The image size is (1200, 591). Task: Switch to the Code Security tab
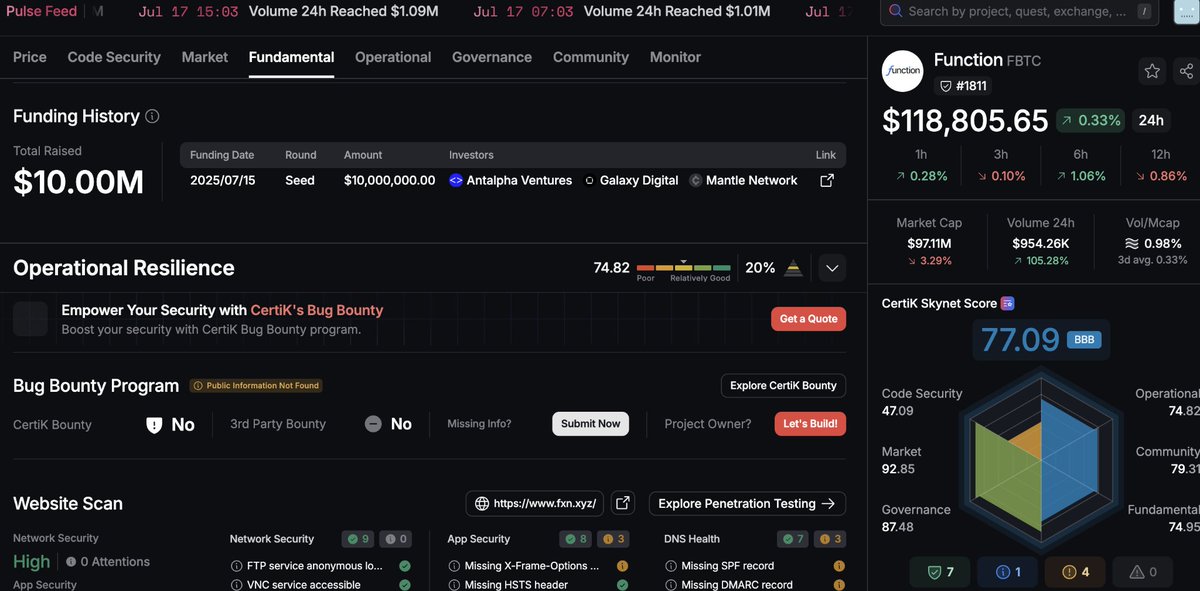[114, 57]
